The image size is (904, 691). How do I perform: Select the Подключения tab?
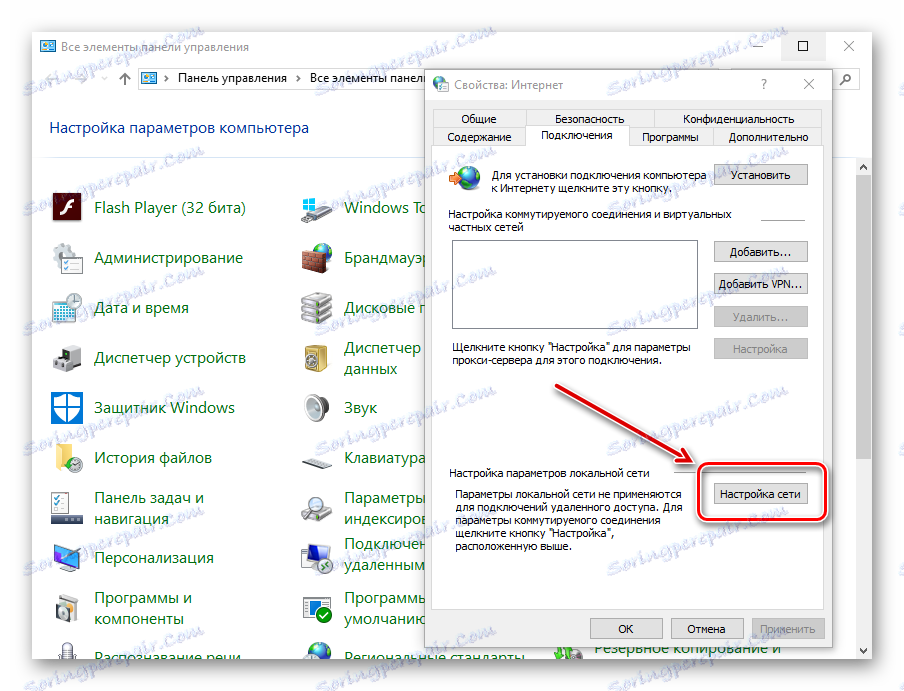click(x=577, y=135)
